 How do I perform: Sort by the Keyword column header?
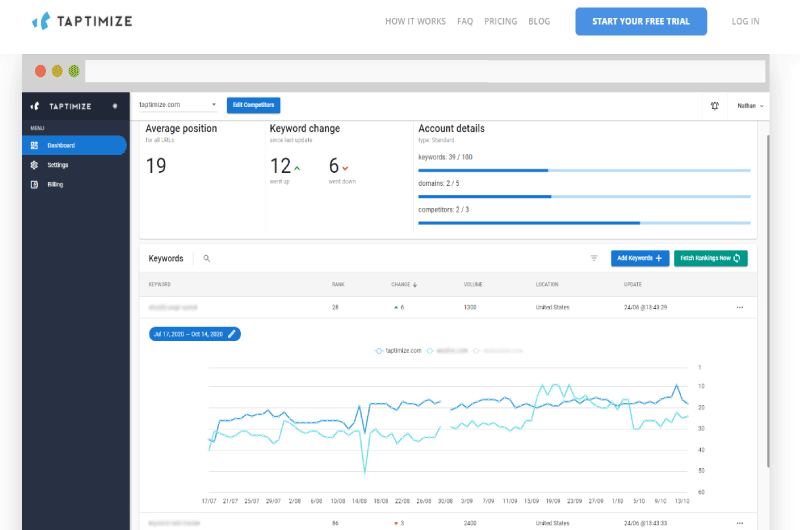point(160,284)
